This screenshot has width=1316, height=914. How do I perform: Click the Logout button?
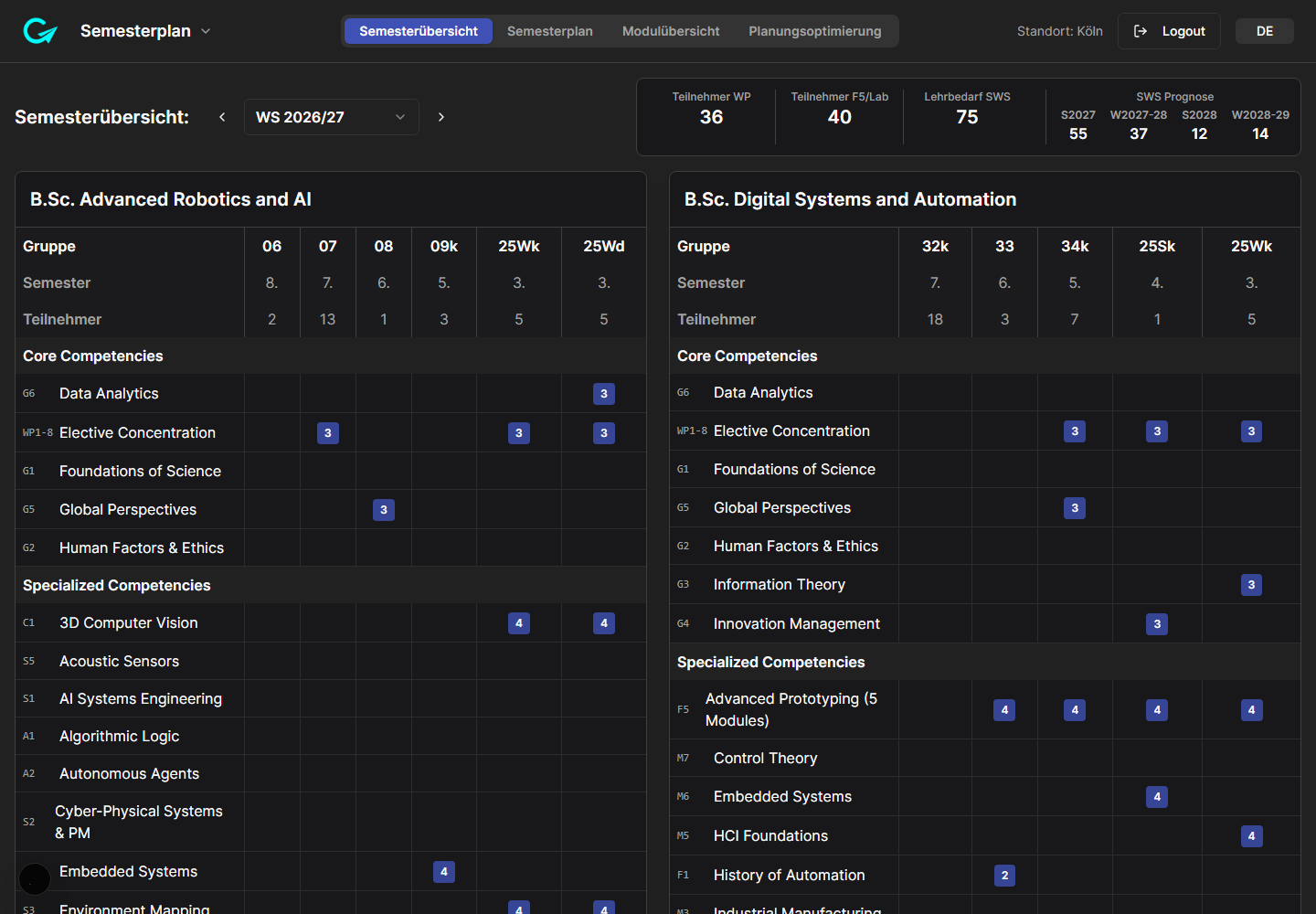coord(1169,31)
